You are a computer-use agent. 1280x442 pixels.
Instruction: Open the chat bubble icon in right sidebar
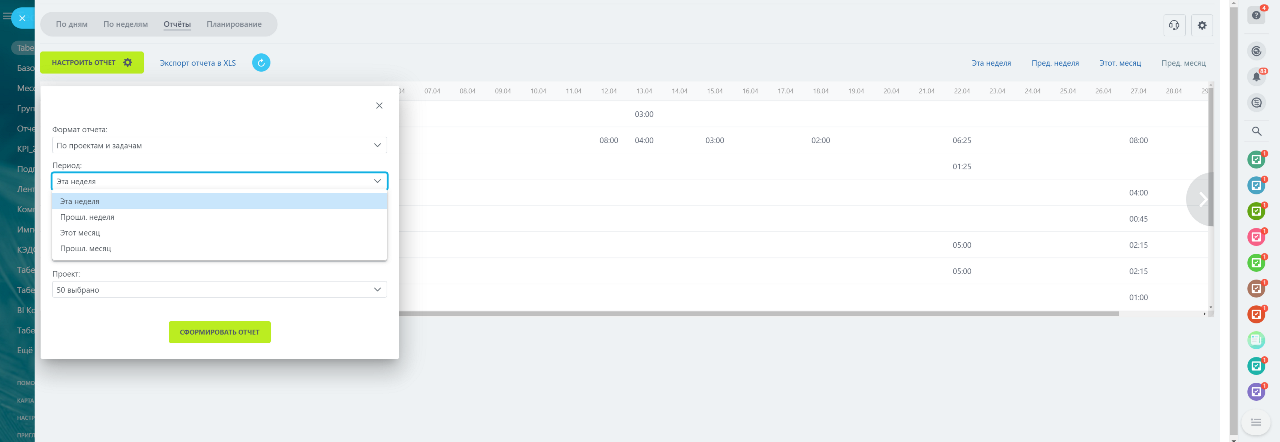1257,102
